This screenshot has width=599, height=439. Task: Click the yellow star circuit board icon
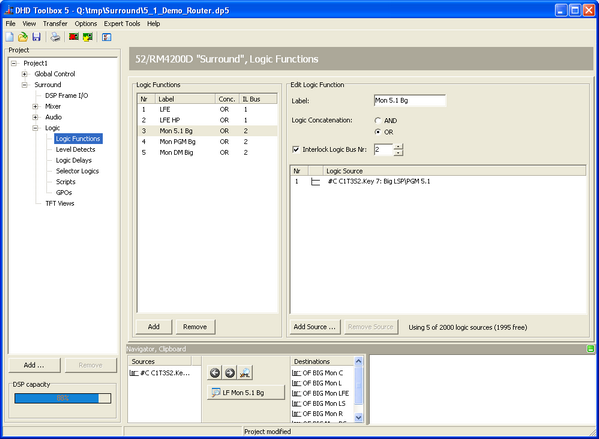click(88, 37)
